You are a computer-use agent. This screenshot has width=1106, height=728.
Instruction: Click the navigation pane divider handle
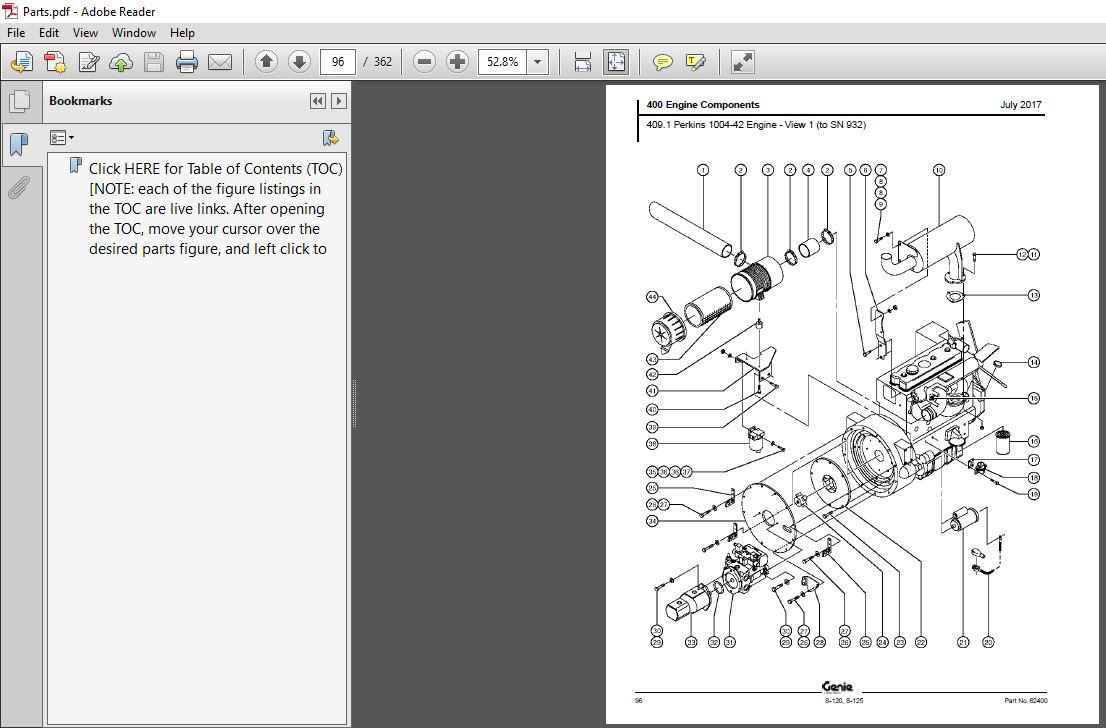354,404
